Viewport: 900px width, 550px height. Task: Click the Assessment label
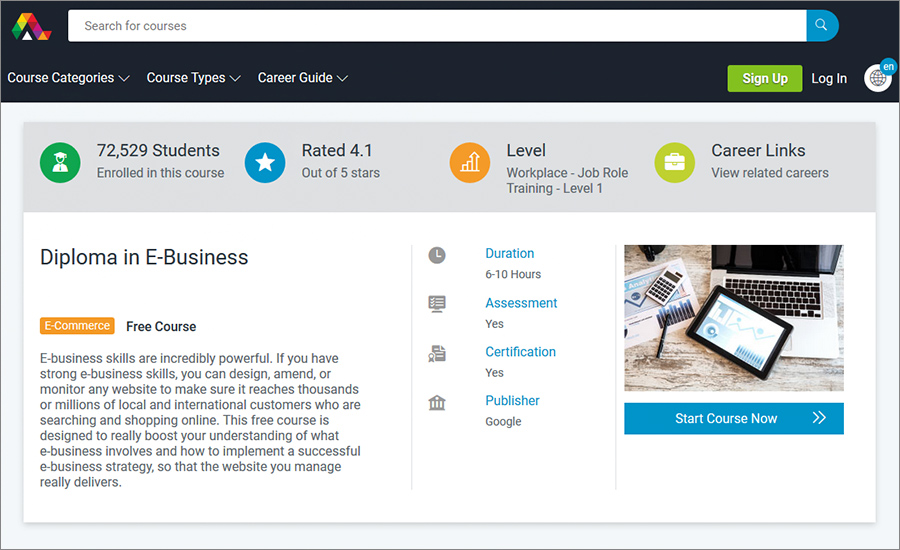[521, 303]
